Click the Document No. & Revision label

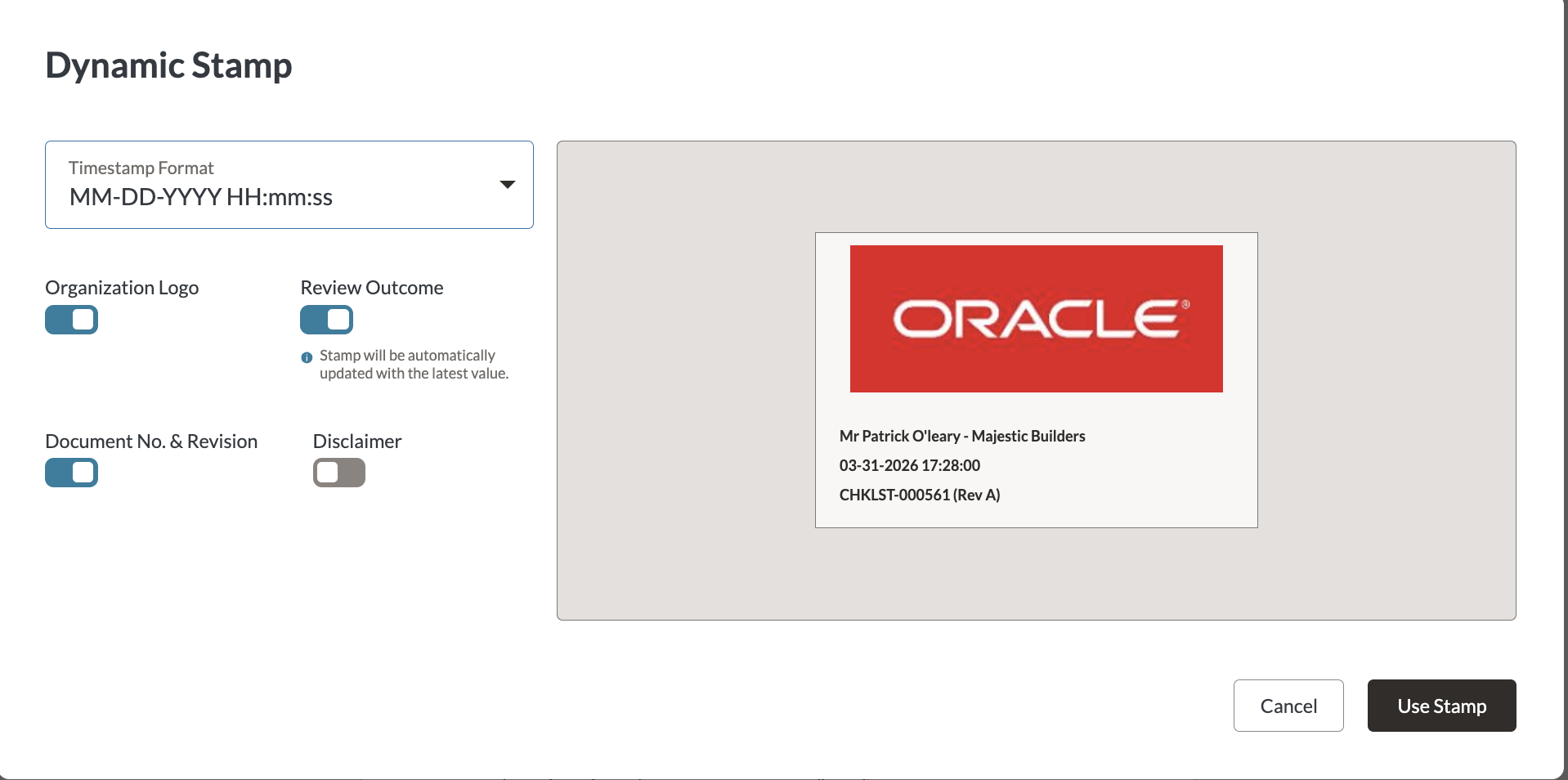click(151, 442)
